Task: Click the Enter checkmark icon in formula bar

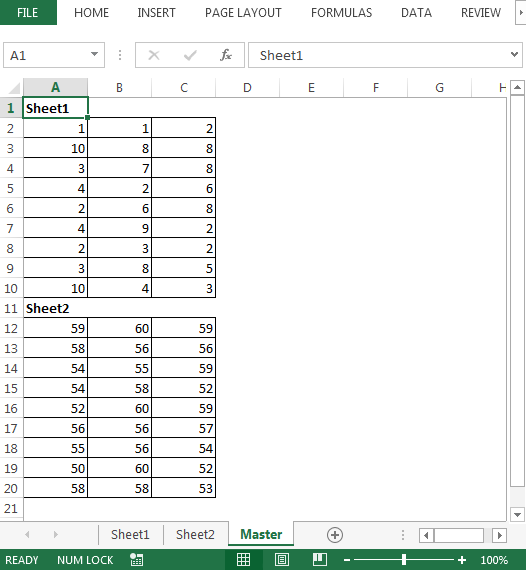Action: click(190, 55)
